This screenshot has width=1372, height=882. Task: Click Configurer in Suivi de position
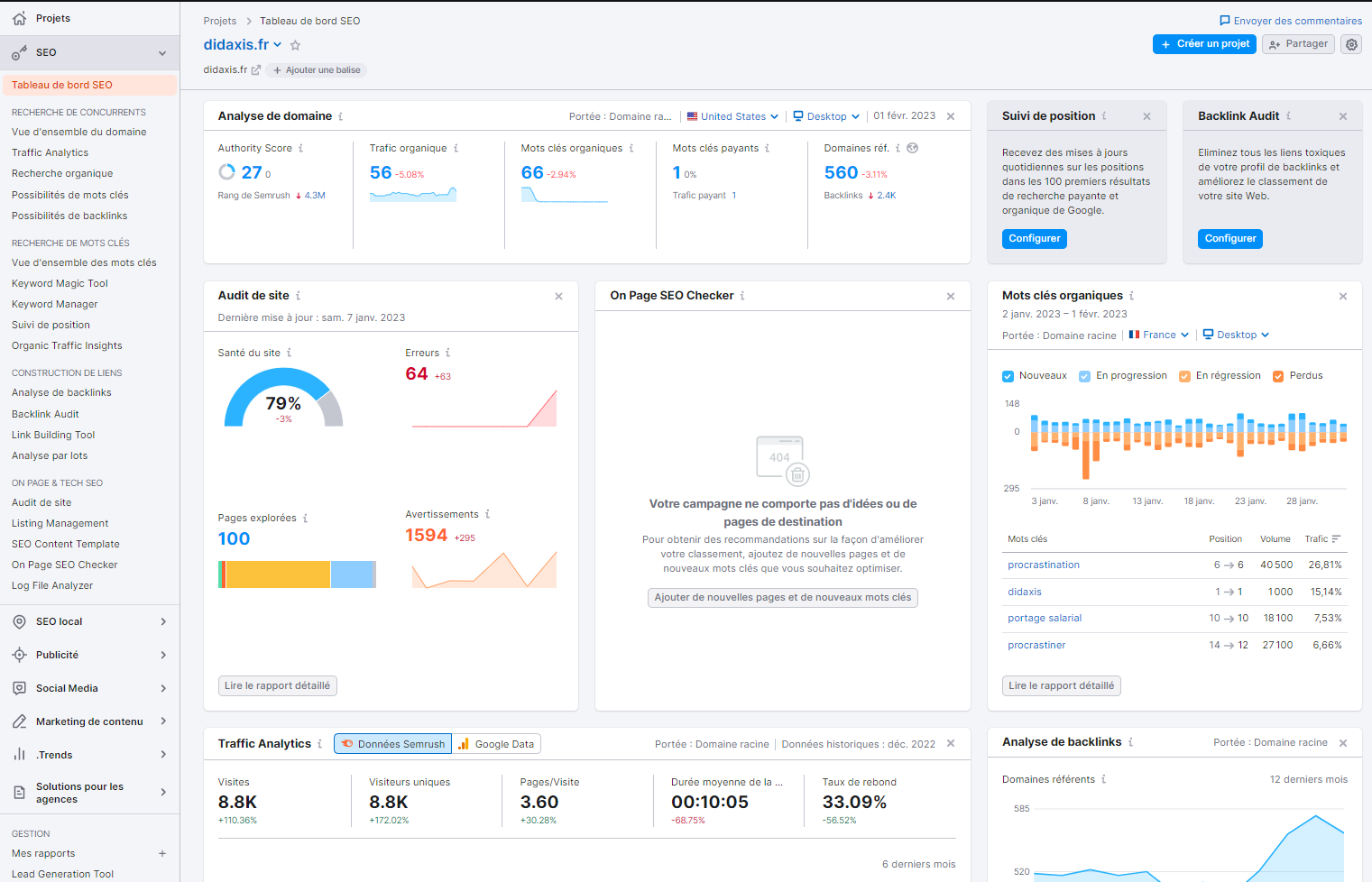1035,239
